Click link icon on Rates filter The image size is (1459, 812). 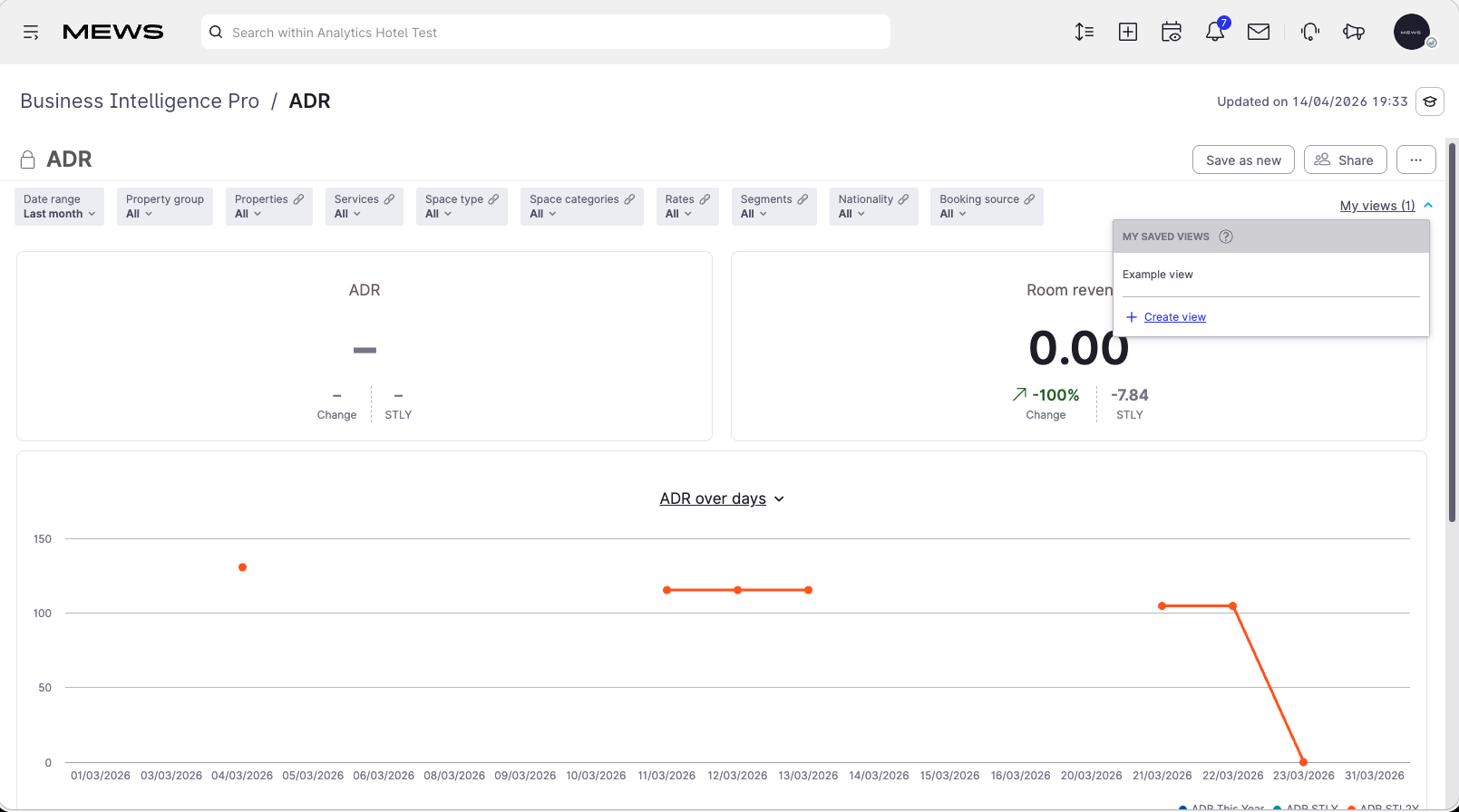point(705,199)
